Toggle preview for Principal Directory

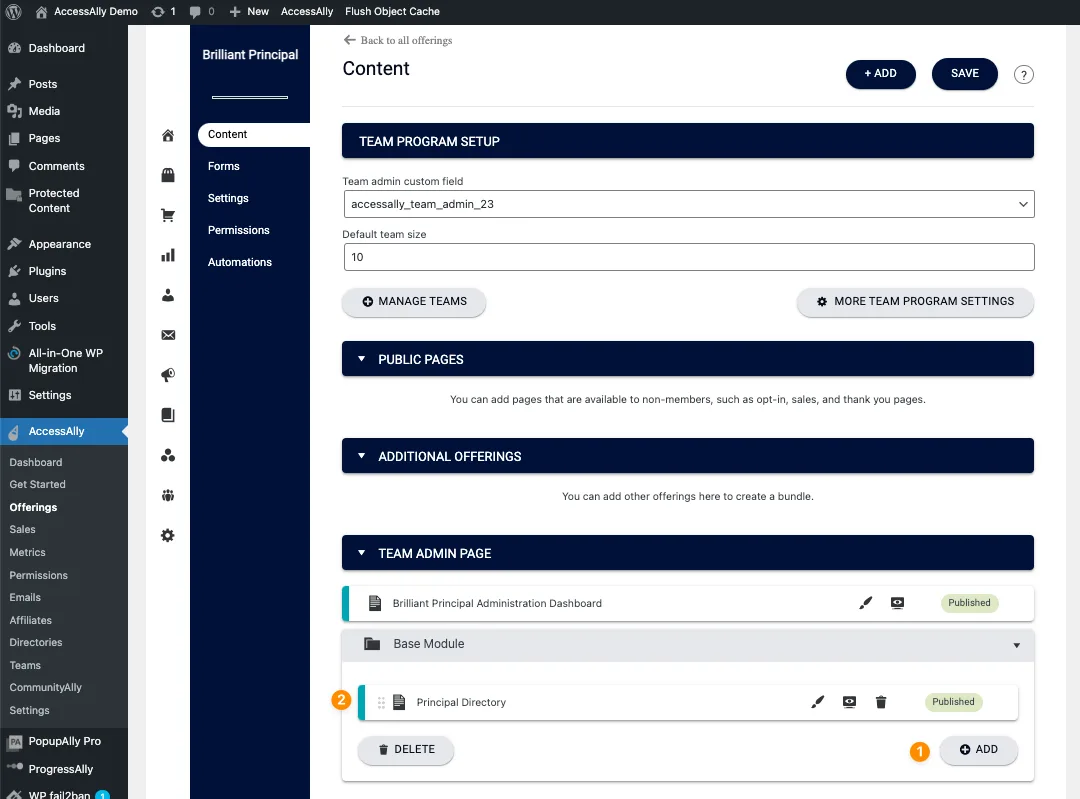849,701
